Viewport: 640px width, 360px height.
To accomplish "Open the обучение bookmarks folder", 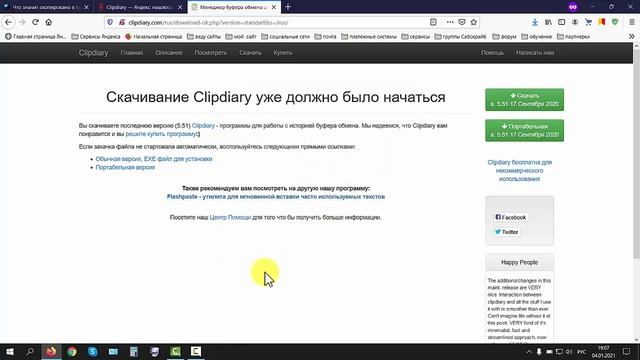I will tap(536, 36).
